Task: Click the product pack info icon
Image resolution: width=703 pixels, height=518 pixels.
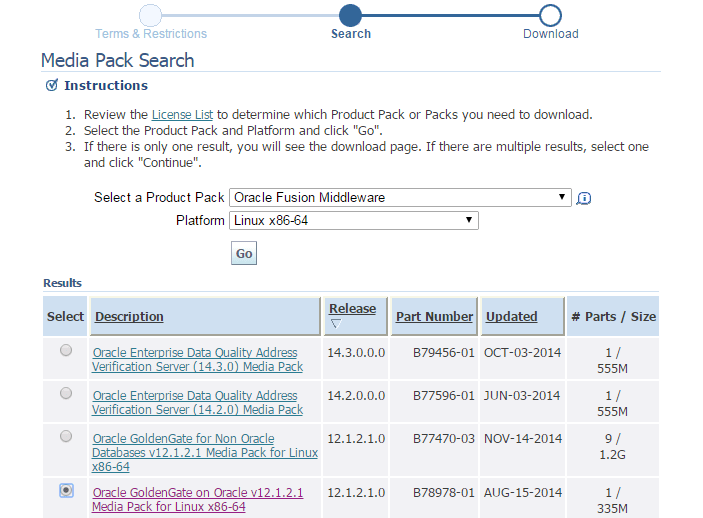Action: pos(583,198)
